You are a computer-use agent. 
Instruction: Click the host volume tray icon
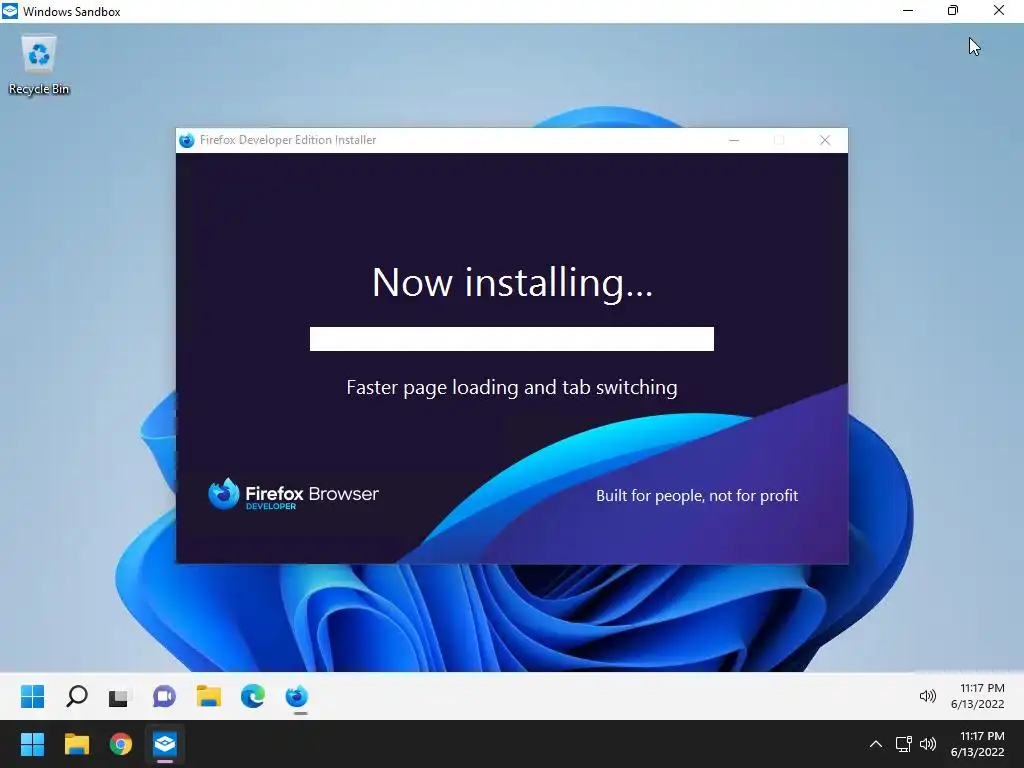coord(928,744)
